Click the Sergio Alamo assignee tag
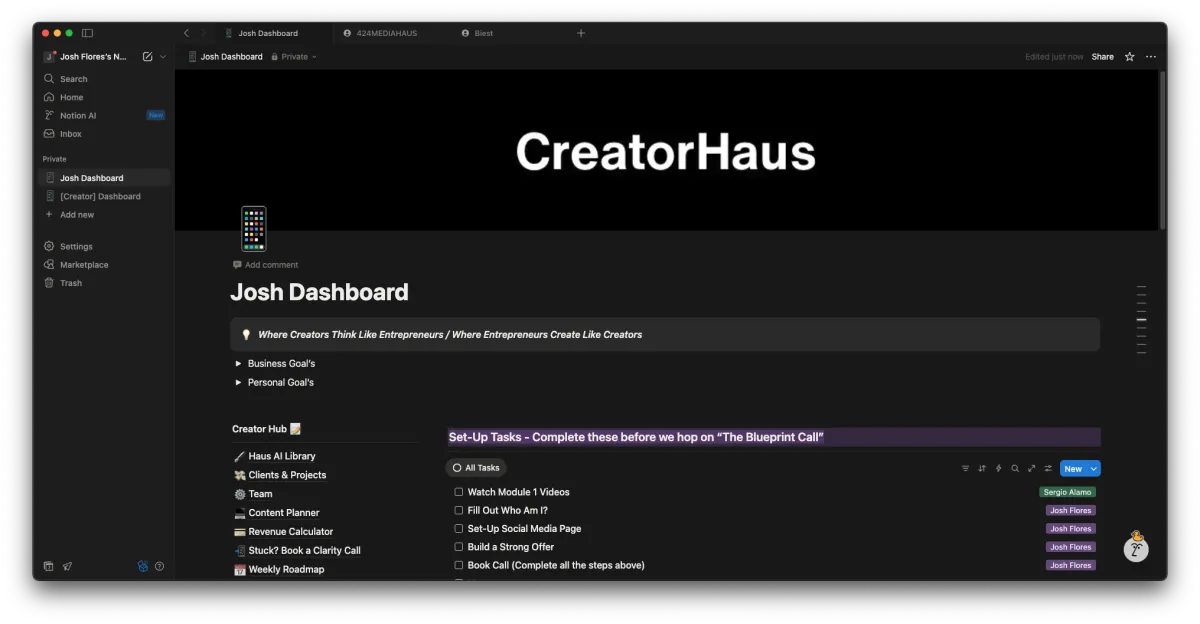 [x=1067, y=492]
